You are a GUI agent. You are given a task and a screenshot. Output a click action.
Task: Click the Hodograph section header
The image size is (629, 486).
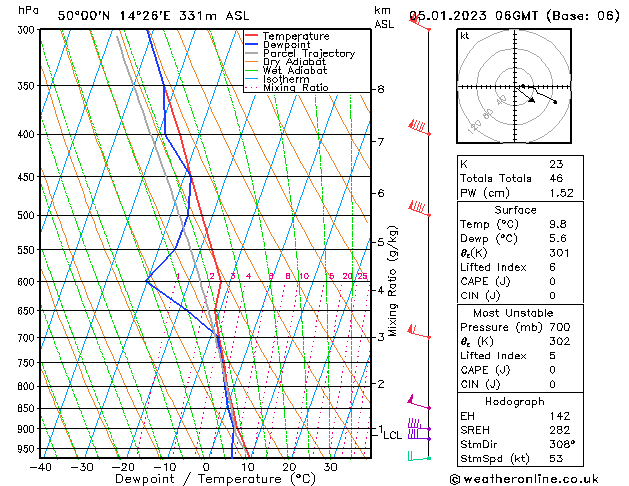(x=515, y=402)
